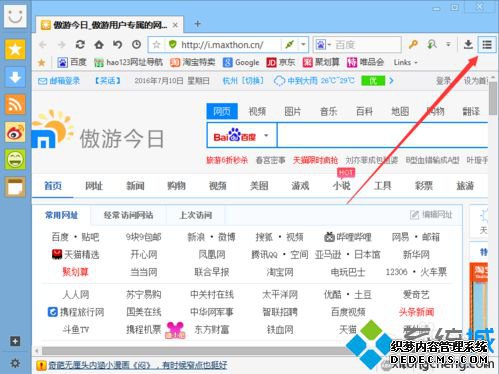The height and width of the screenshot is (374, 499).
Task: Click the history clock icon
Action: click(x=136, y=44)
